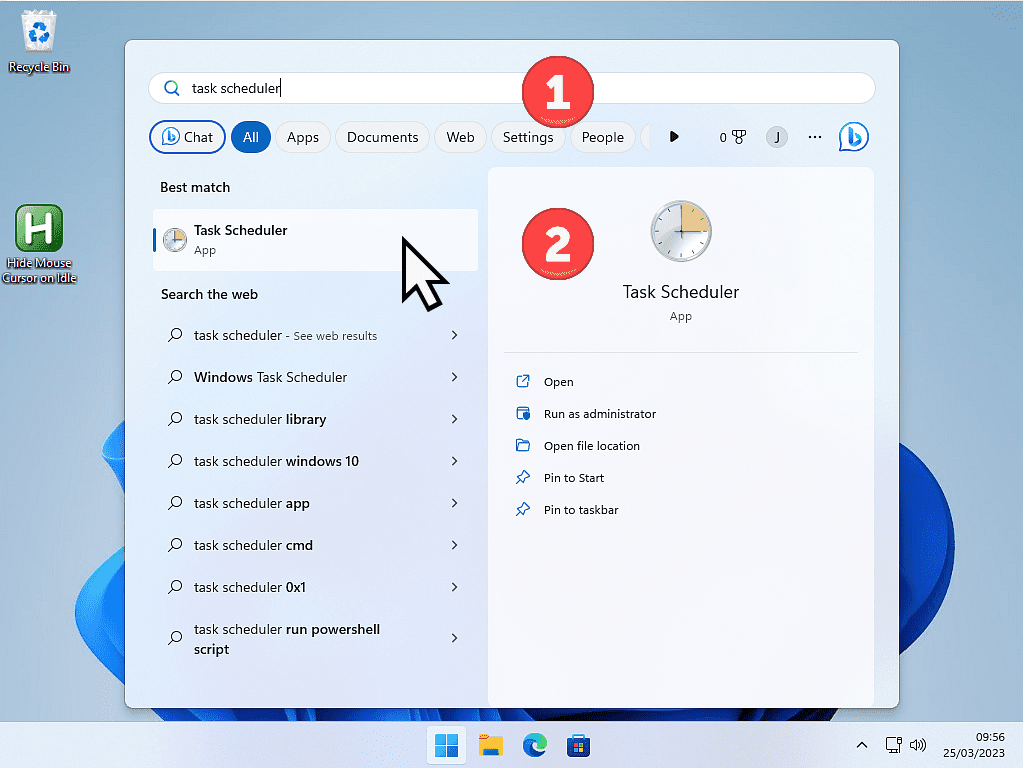Click Pin to taskbar option
The image size is (1023, 768).
[580, 510]
